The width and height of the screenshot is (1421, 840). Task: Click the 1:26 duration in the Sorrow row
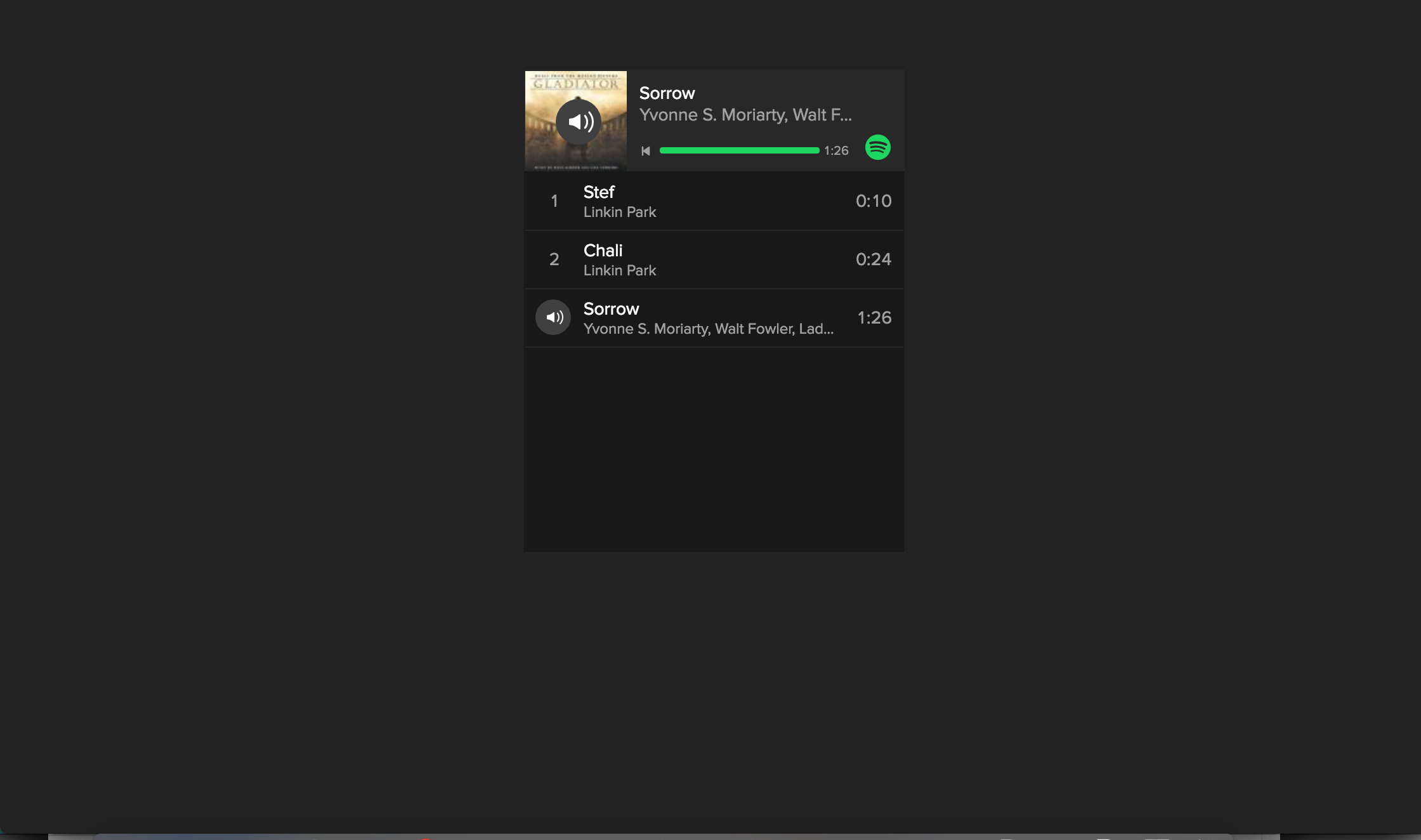pyautogui.click(x=874, y=318)
